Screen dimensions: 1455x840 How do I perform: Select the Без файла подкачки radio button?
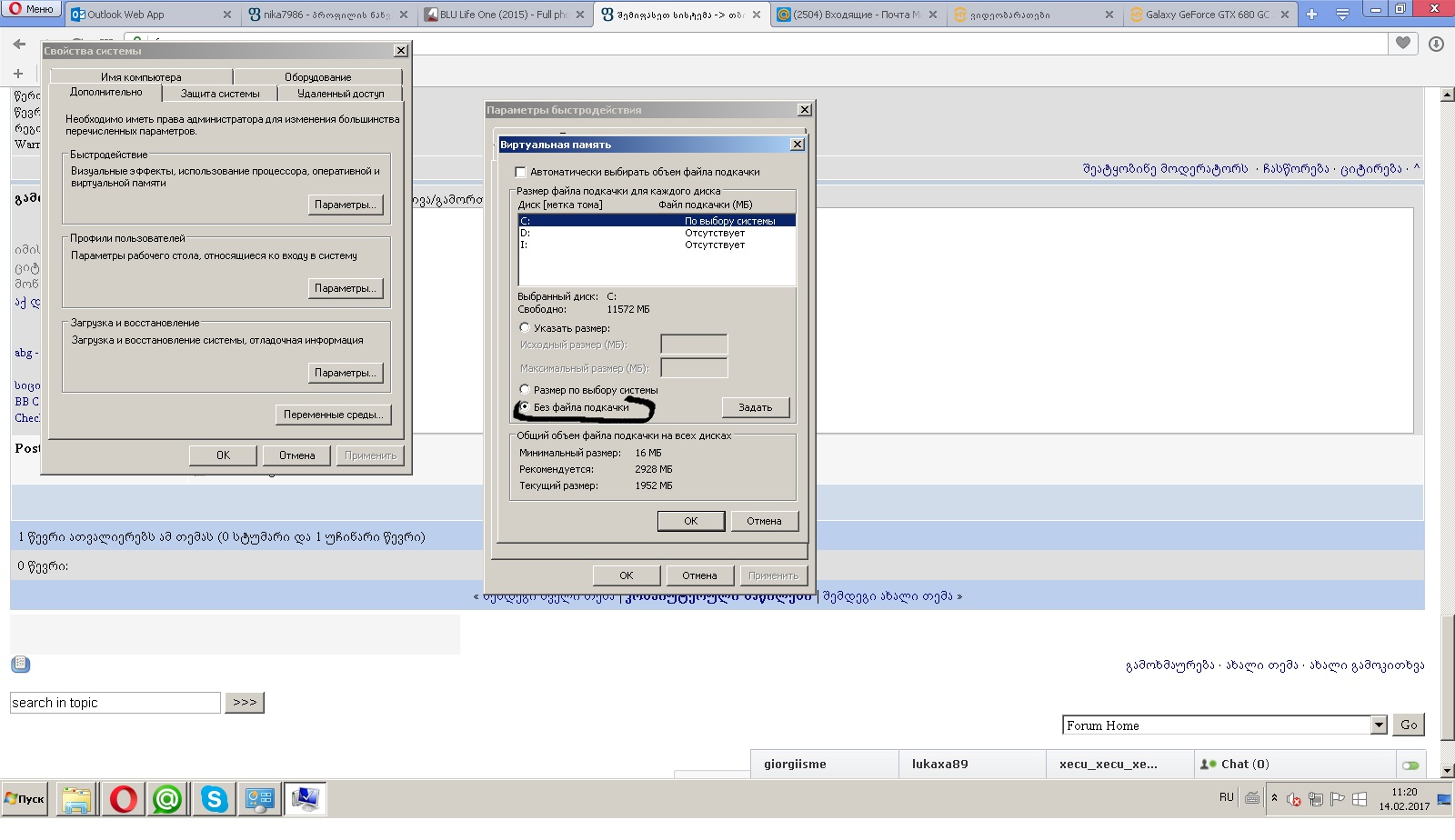click(525, 406)
